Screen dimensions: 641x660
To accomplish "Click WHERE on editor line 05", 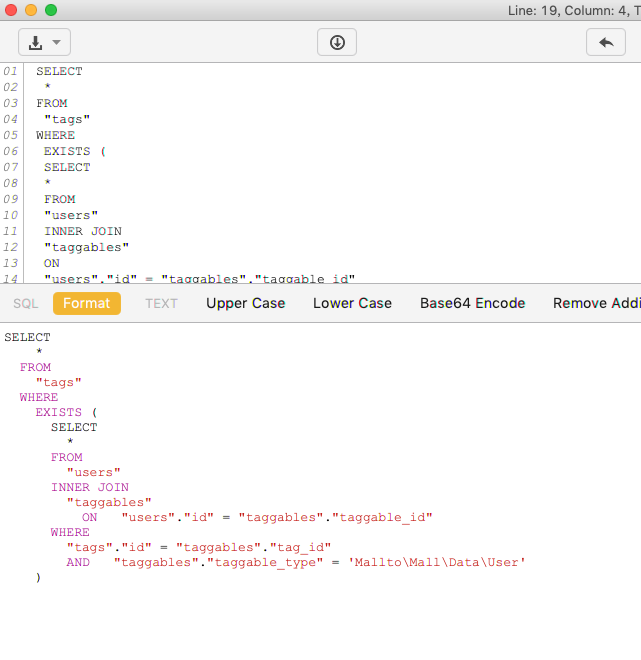I will coord(56,135).
